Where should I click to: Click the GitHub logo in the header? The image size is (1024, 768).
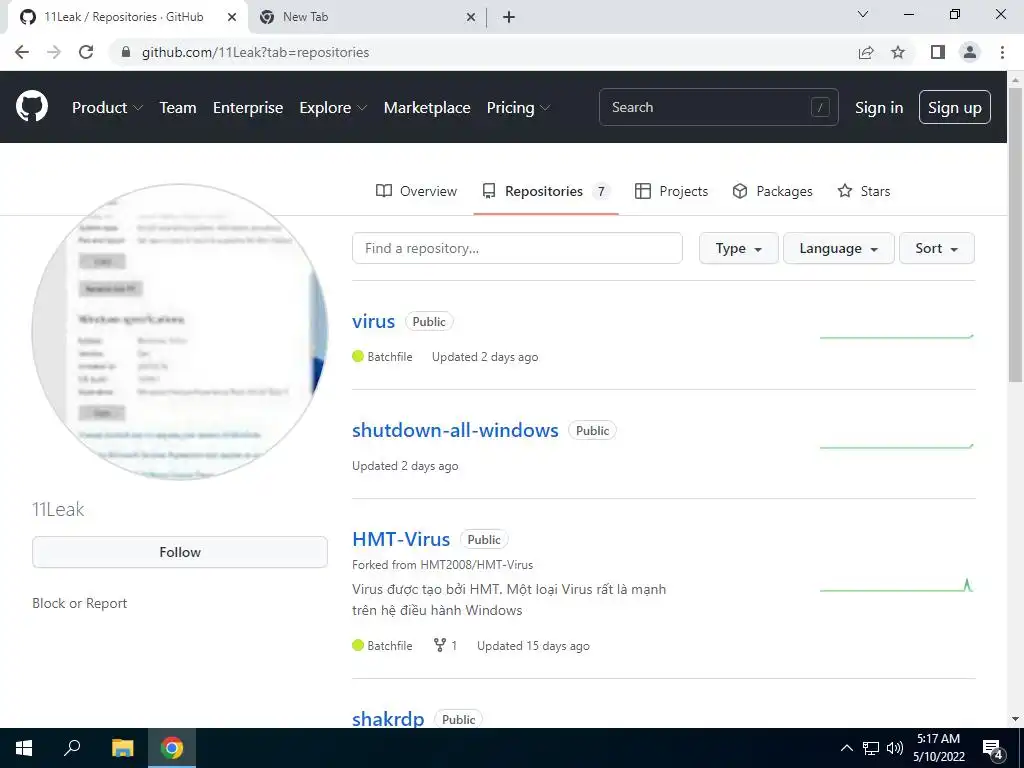coord(31,107)
